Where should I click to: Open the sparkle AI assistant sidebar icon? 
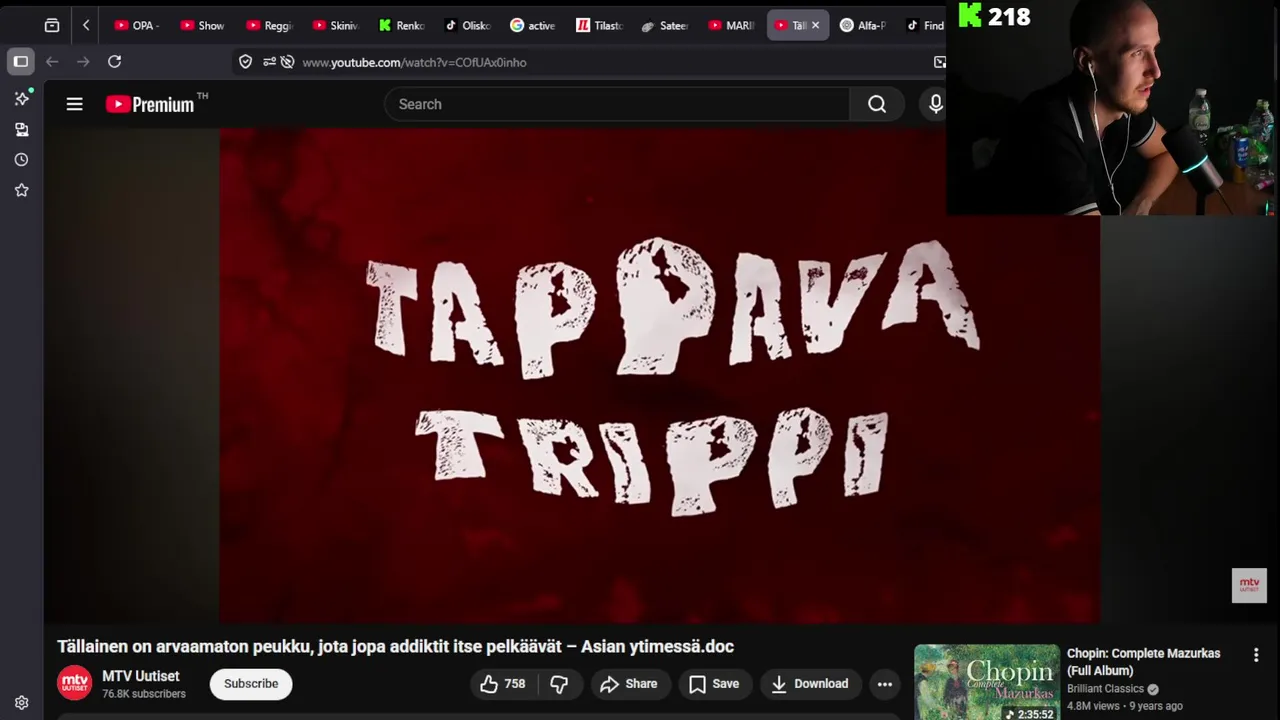point(21,98)
